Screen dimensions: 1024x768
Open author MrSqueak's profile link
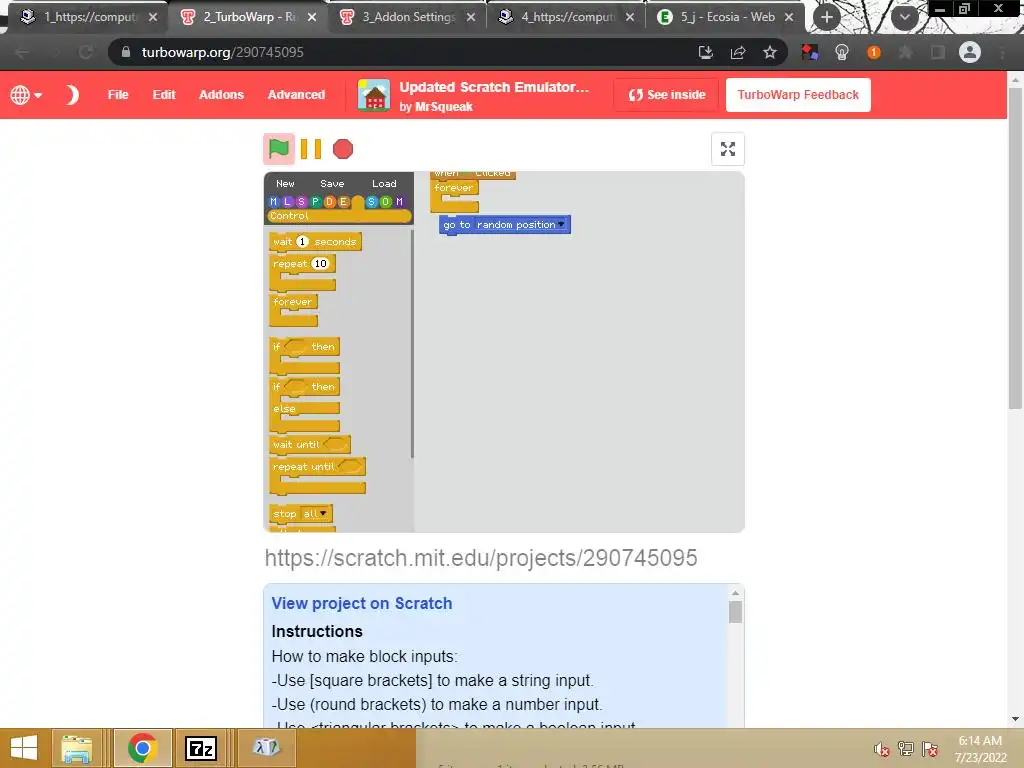point(443,106)
